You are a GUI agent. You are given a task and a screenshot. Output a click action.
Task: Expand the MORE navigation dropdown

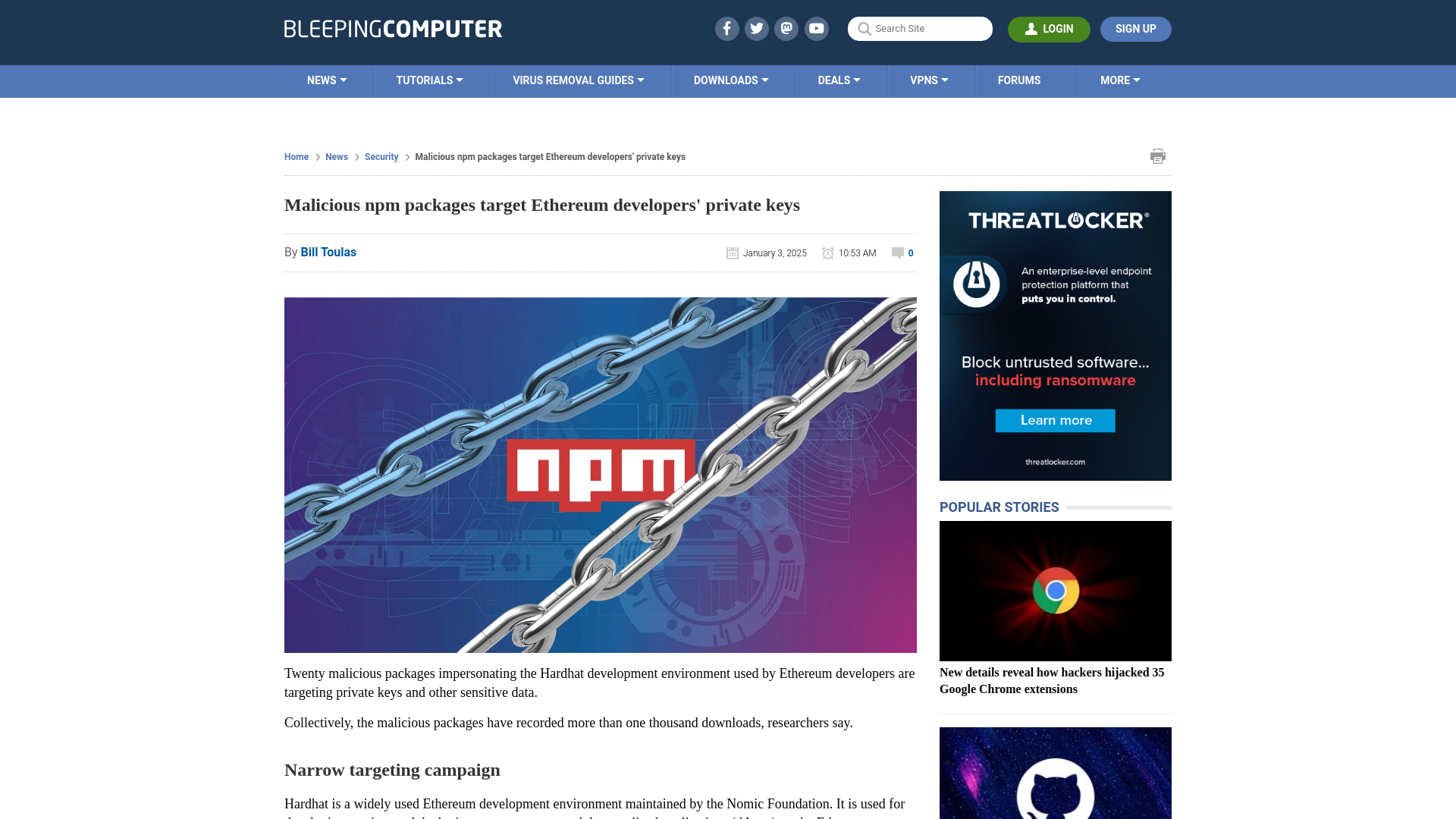coord(1120,80)
